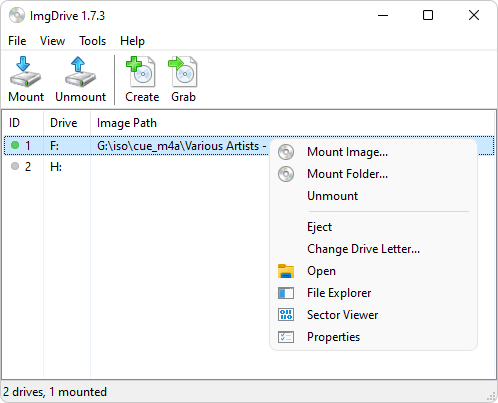Screen dimensions: 498x403
Task: Select the F: drive letter cell
Action: [x=54, y=146]
